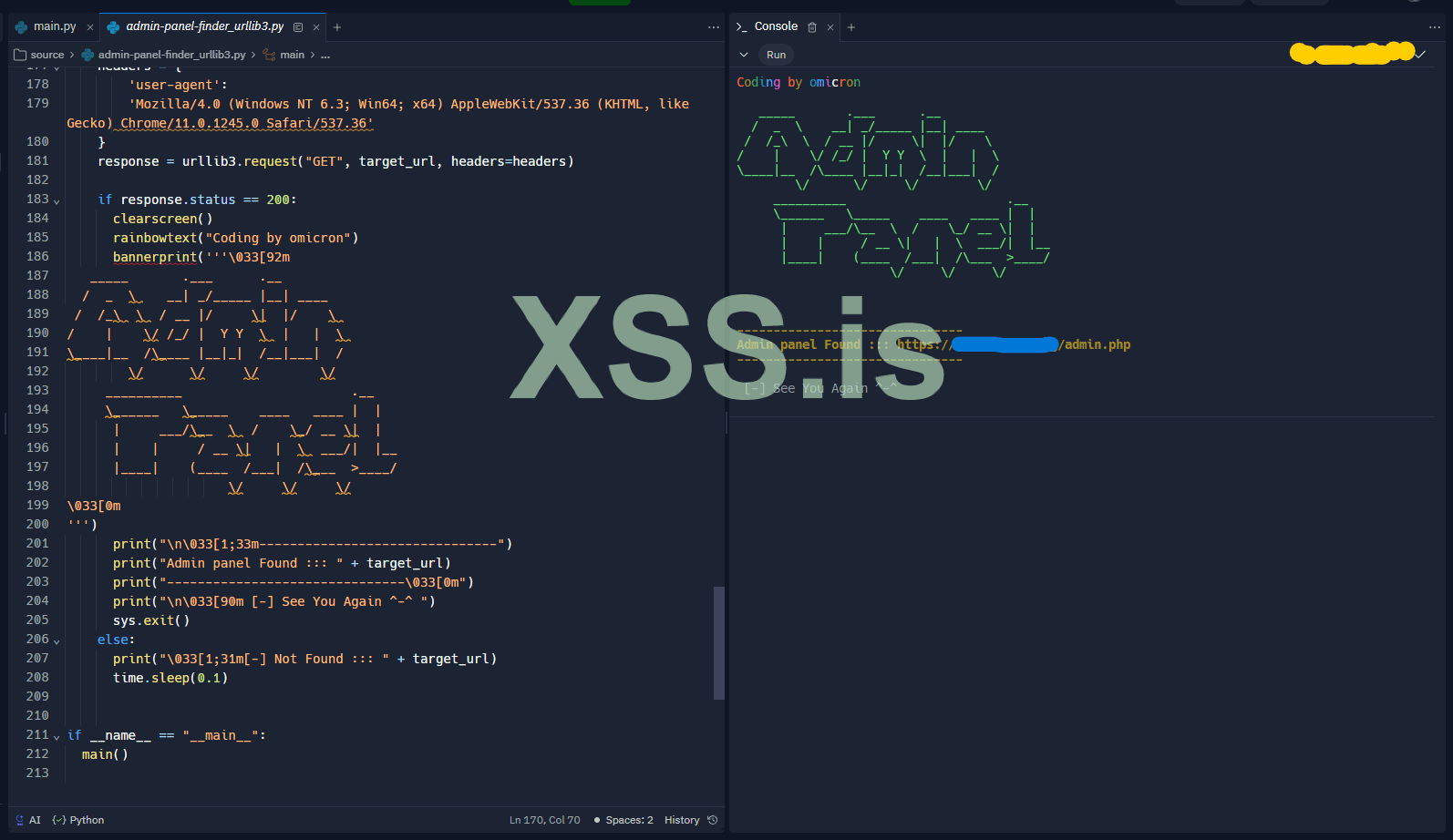Open the admin.php link in console output
The height and width of the screenshot is (840, 1453).
pyautogui.click(x=1014, y=344)
